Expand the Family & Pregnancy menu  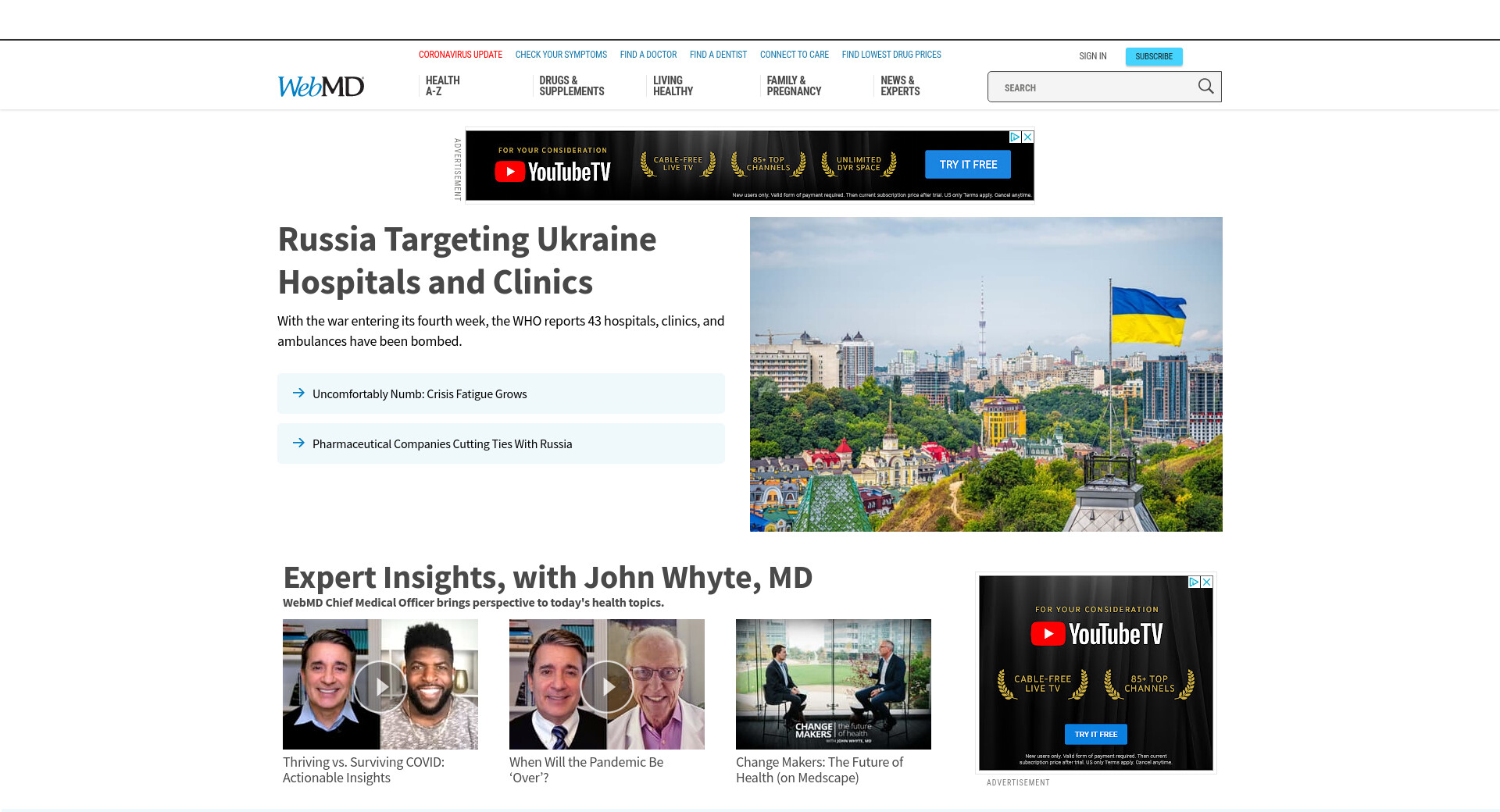(x=793, y=86)
